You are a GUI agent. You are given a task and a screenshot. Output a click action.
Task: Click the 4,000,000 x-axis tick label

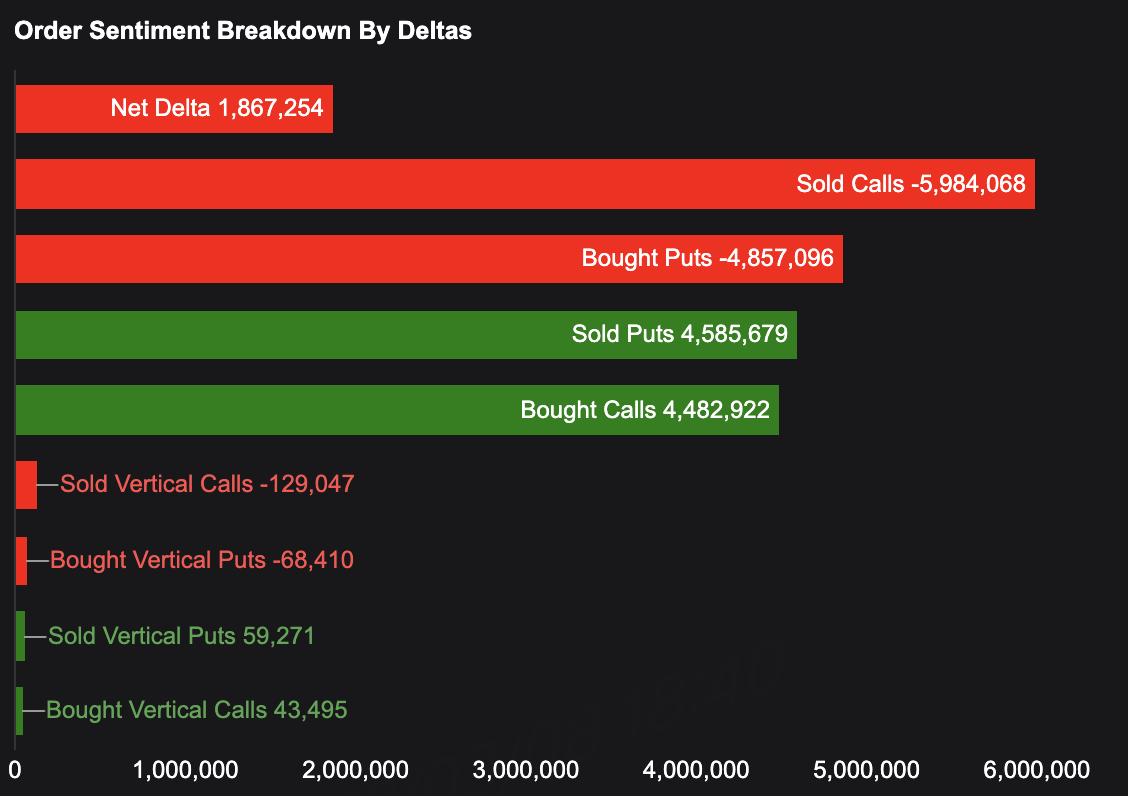coord(695,770)
